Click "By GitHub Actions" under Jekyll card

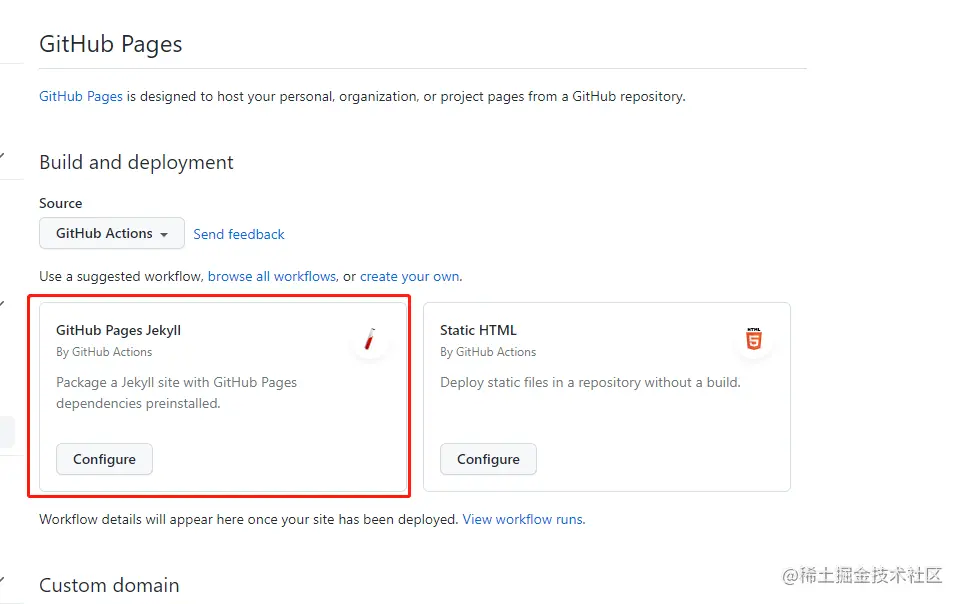coord(104,352)
